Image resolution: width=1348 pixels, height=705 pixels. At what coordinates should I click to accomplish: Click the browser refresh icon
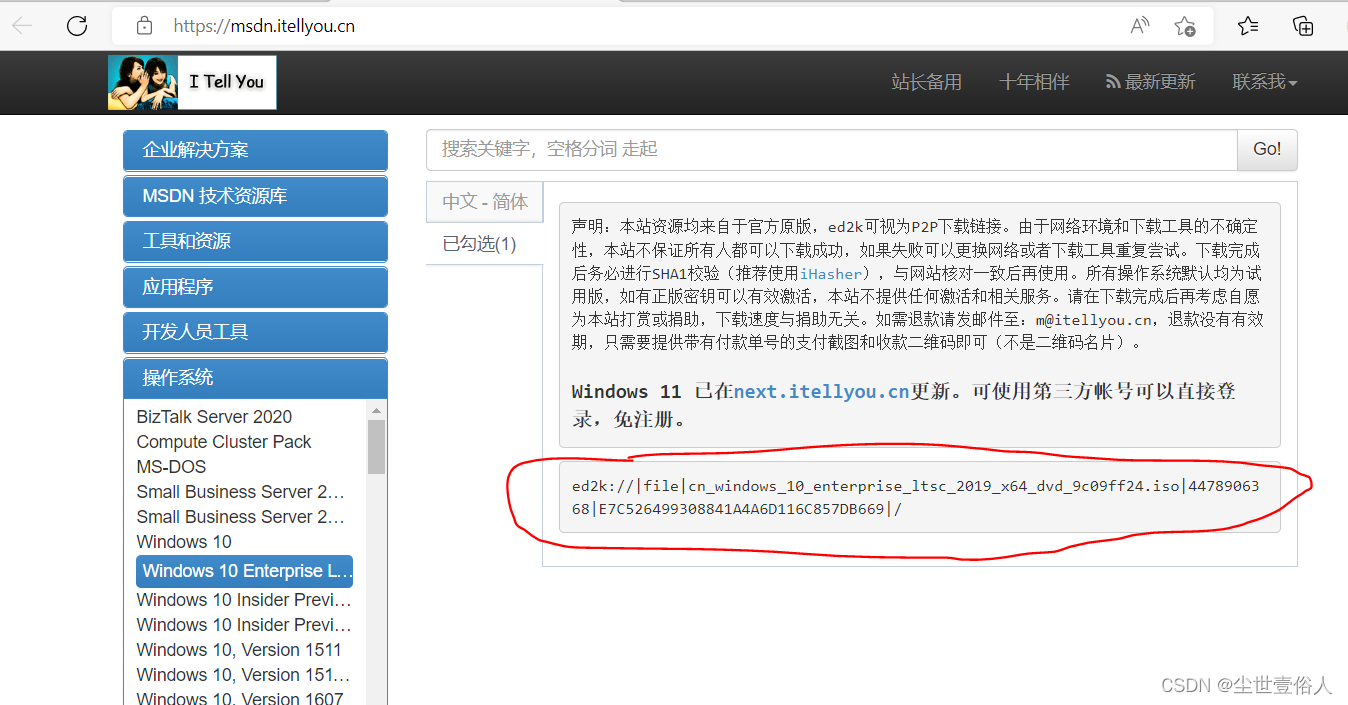point(77,26)
